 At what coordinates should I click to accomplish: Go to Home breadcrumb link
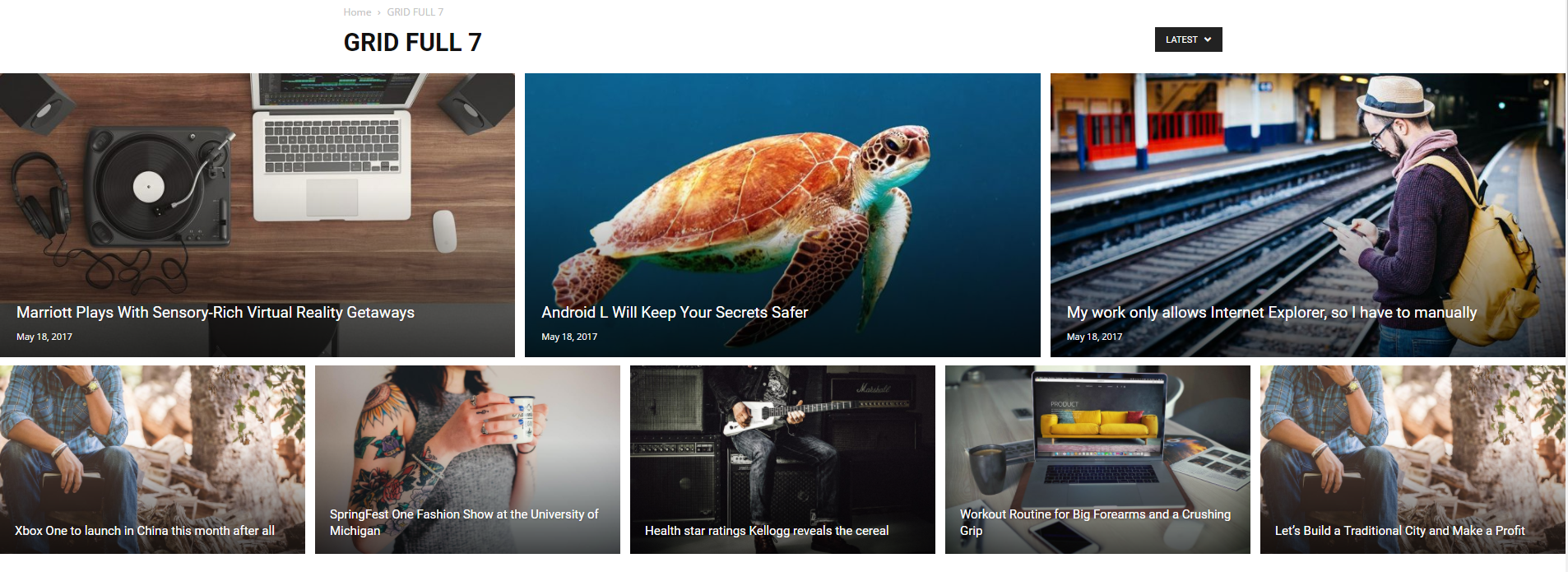click(x=357, y=12)
